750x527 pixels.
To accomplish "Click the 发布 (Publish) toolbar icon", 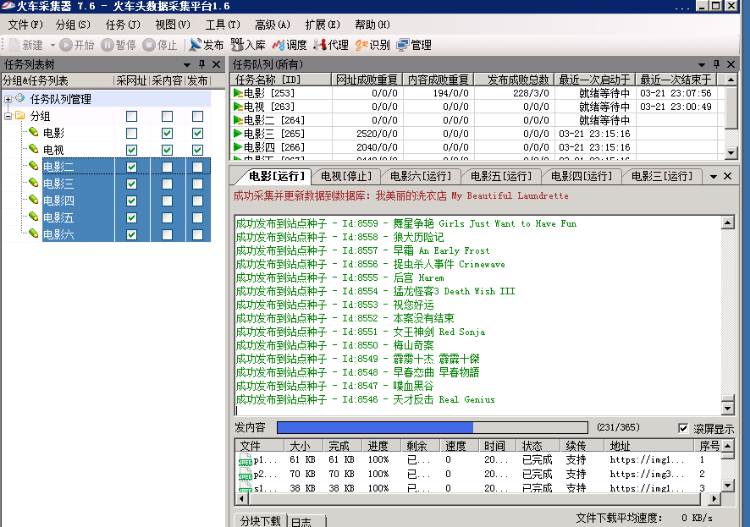I will click(x=206, y=45).
